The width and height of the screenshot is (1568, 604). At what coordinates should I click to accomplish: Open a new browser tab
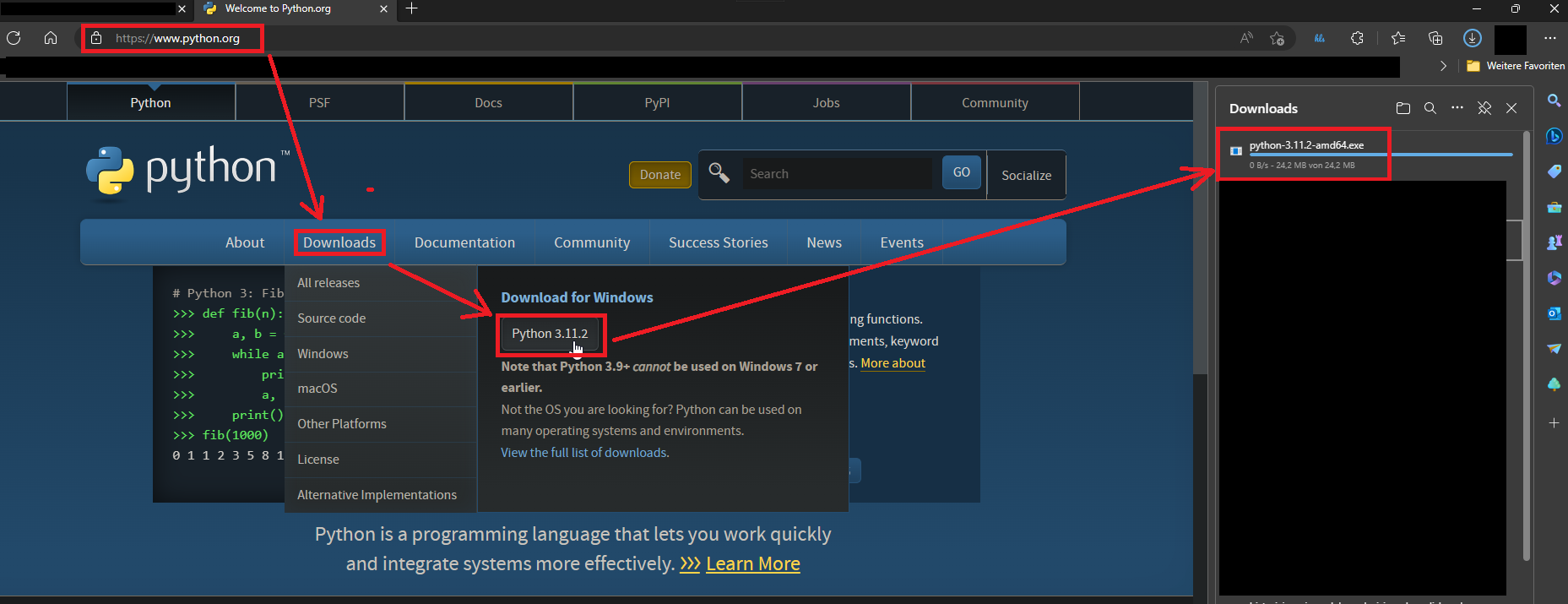click(412, 8)
